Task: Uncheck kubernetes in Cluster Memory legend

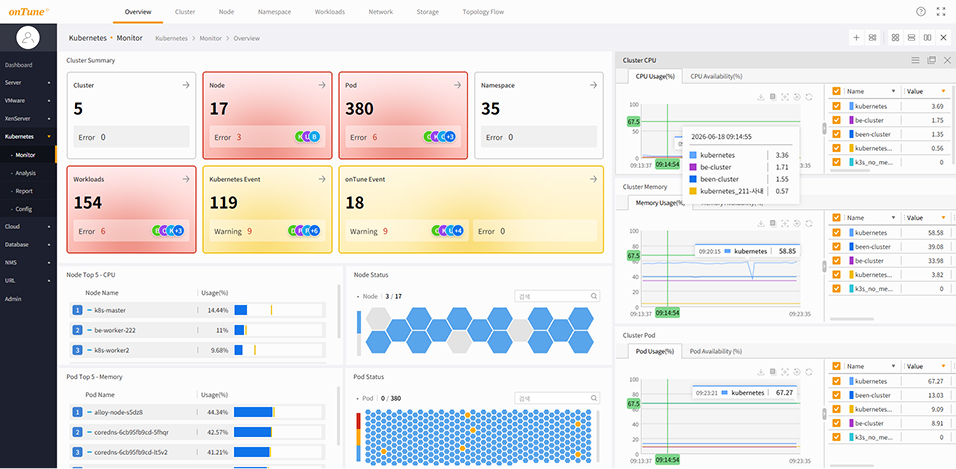Action: click(836, 232)
